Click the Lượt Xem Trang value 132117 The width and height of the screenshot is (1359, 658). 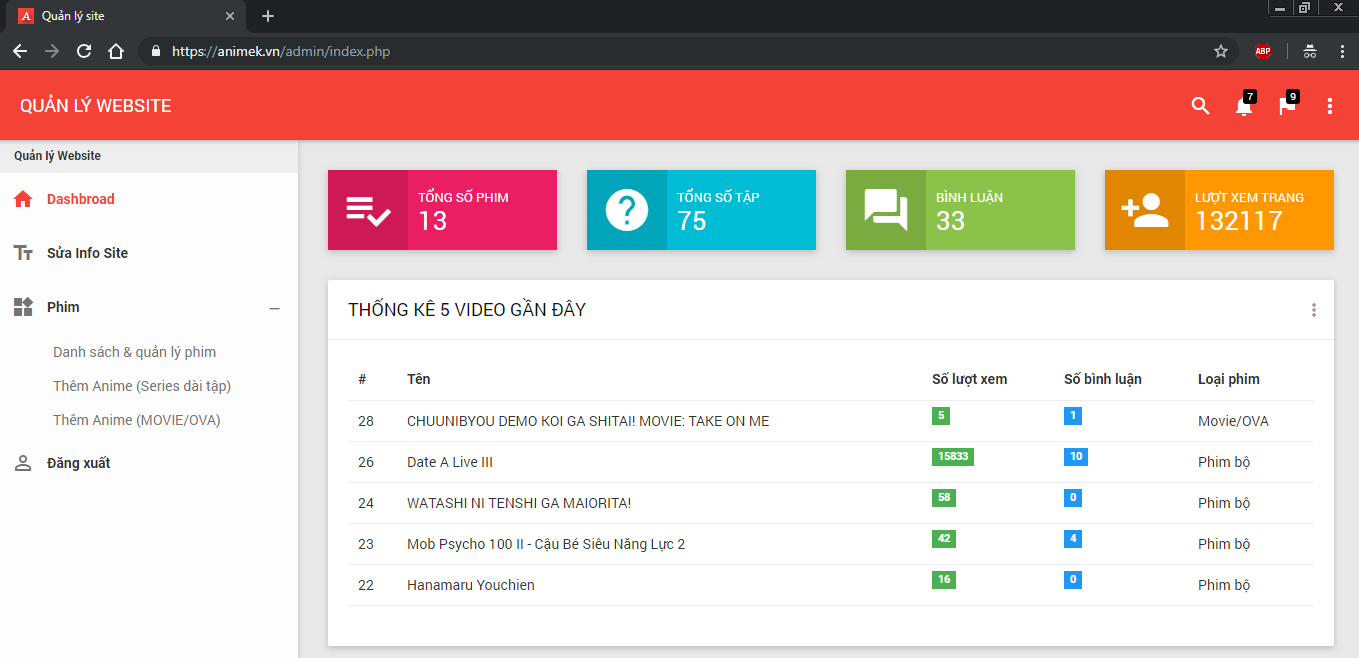coord(1239,221)
